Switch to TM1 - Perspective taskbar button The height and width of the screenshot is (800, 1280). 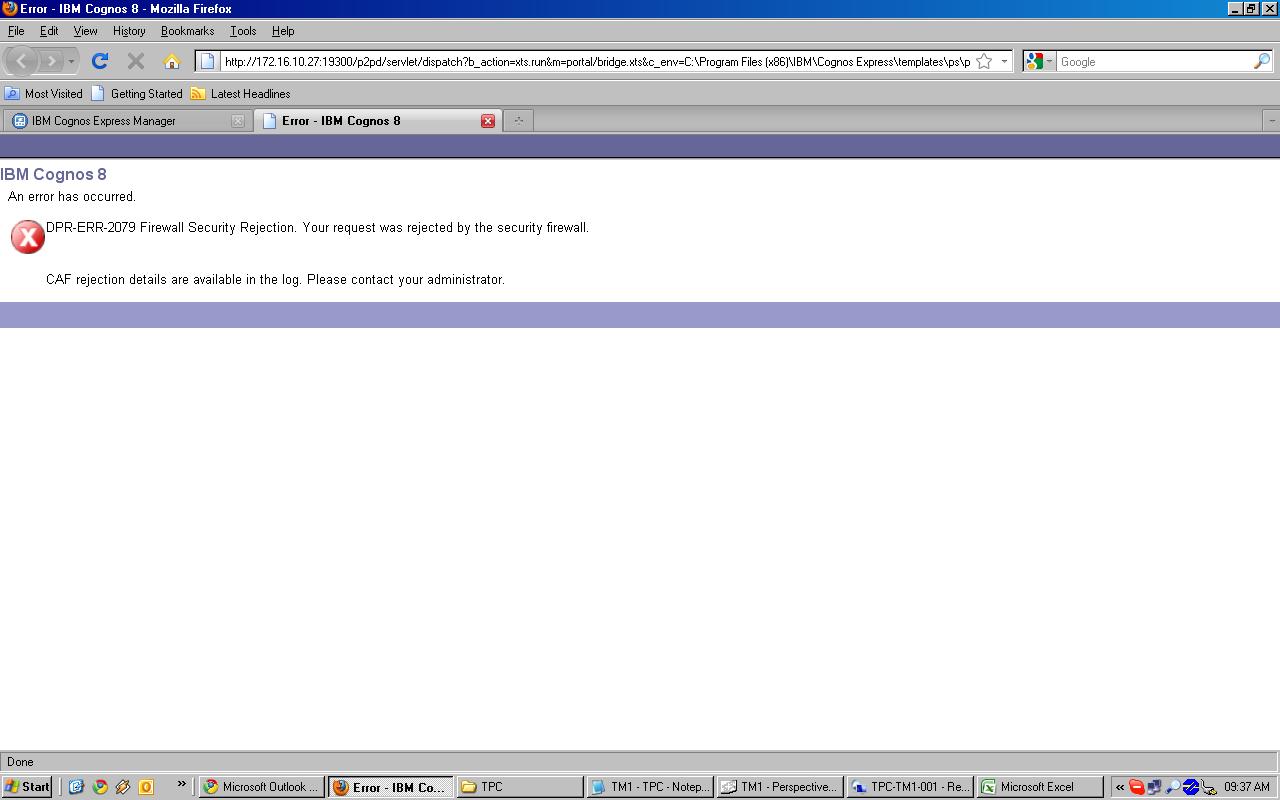pyautogui.click(x=779, y=787)
